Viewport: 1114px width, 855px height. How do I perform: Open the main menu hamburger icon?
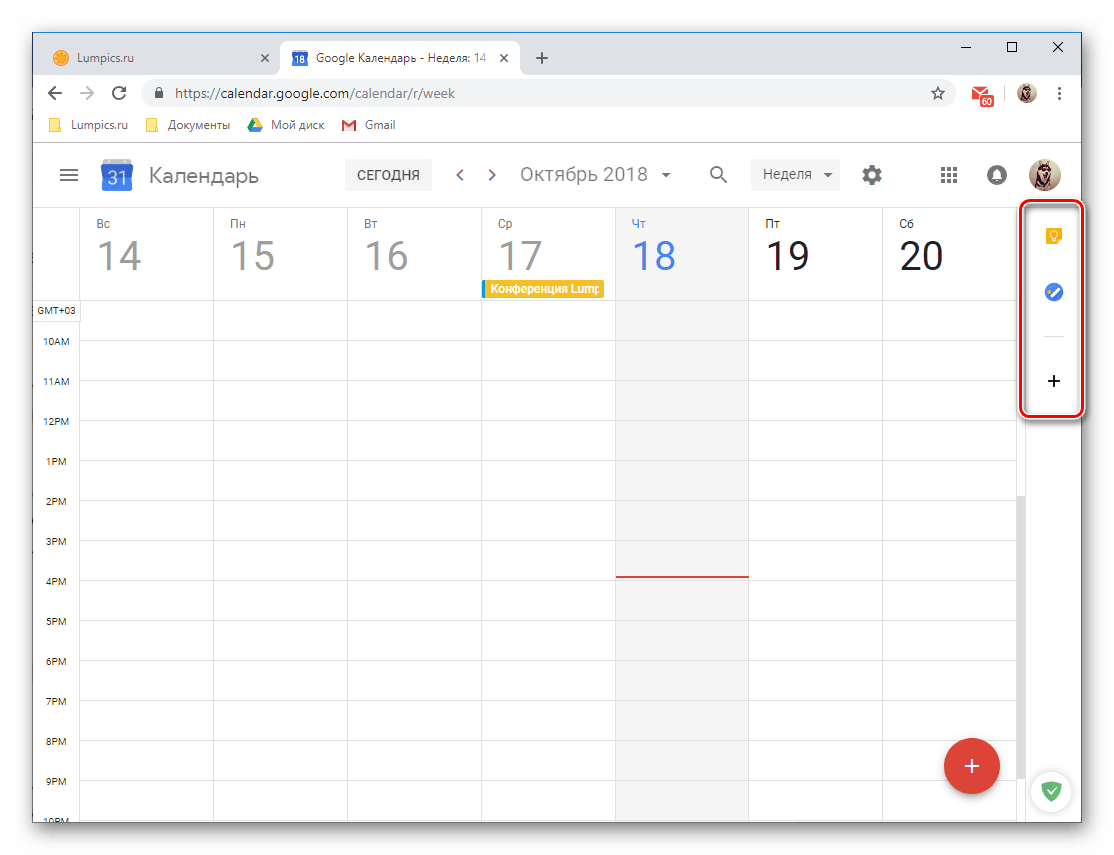[69, 175]
